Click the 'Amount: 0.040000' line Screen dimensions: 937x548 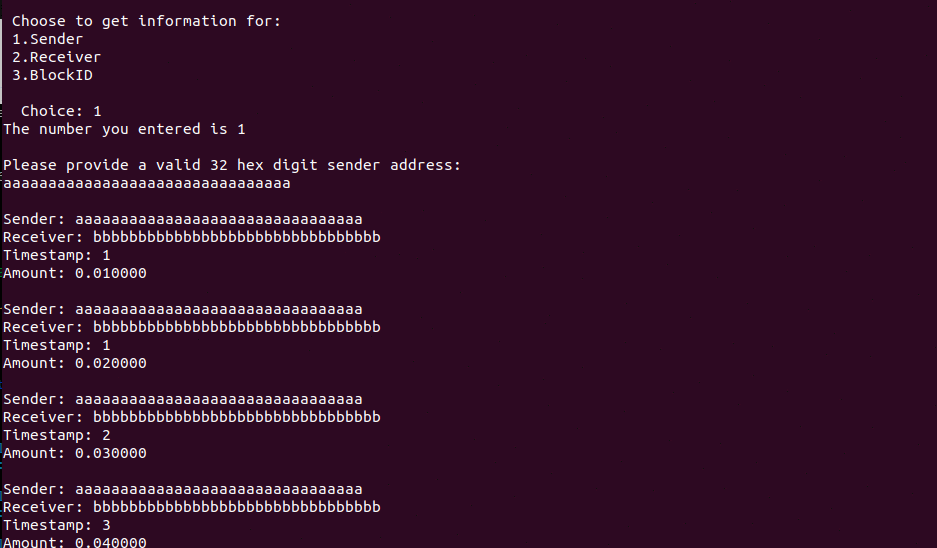point(75,542)
